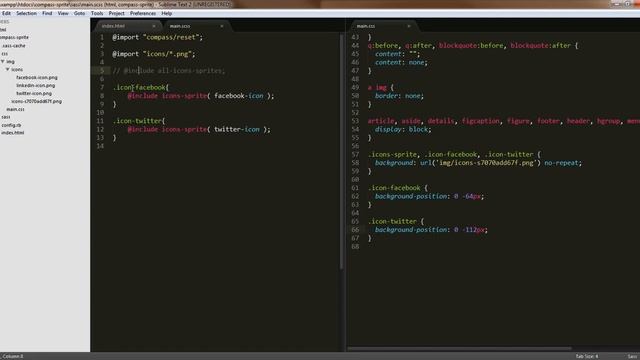Click the @import "compass/reset" line

[158, 37]
